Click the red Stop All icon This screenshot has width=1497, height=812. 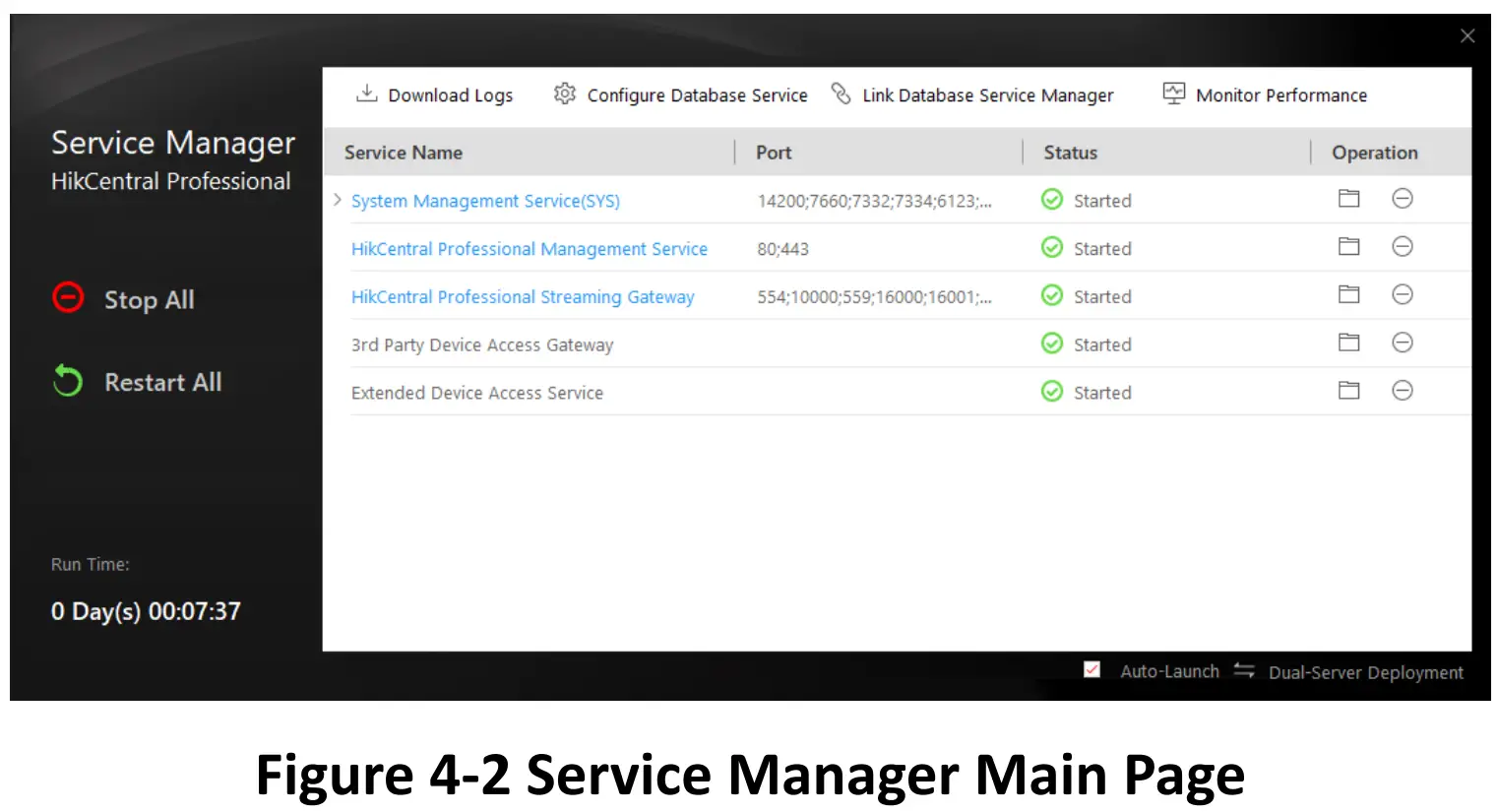pyautogui.click(x=67, y=297)
